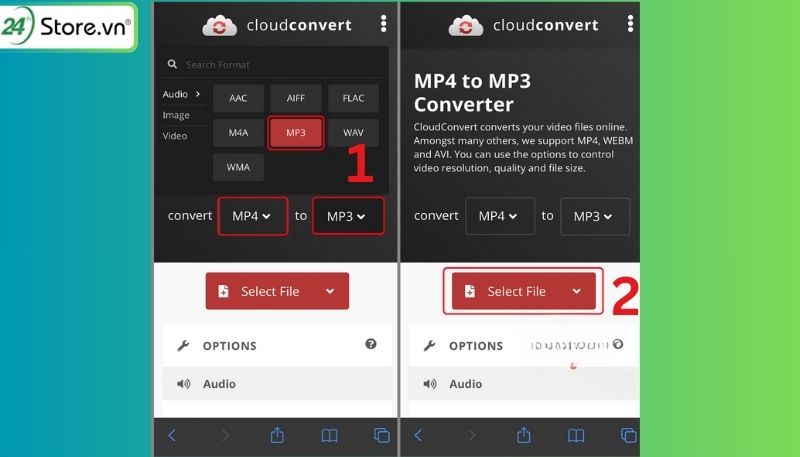Screen dimensions: 800x457
Task: Go back in Safari on left screen
Action: point(172,435)
